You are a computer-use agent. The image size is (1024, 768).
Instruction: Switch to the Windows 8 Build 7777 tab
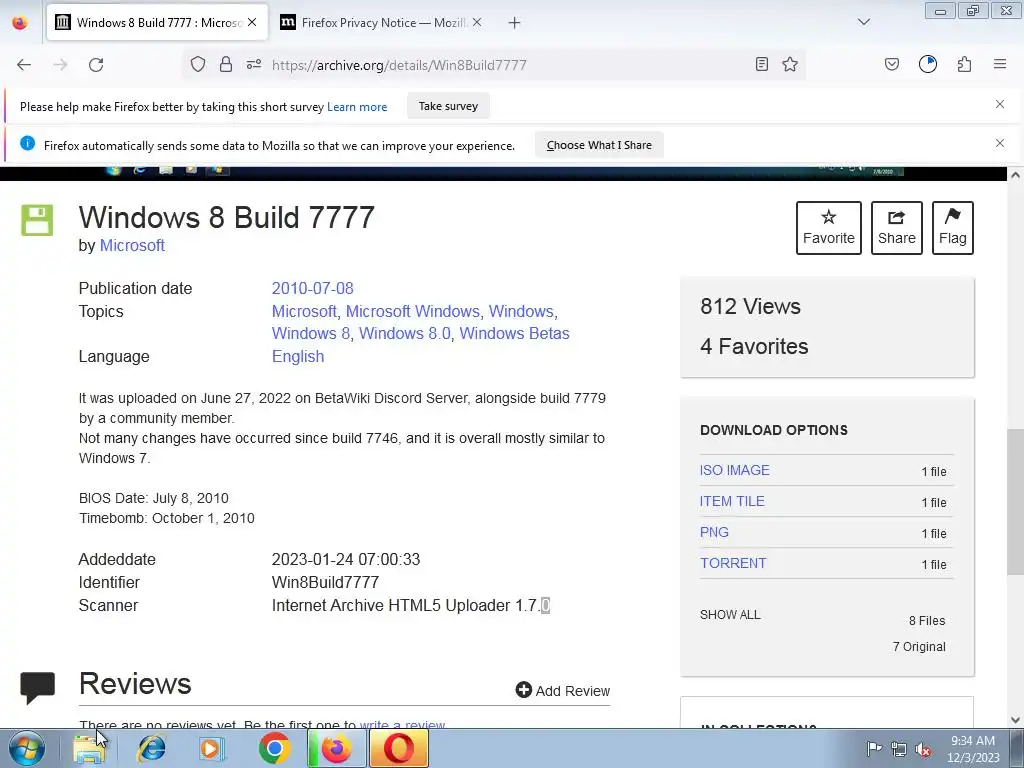[x=157, y=23]
